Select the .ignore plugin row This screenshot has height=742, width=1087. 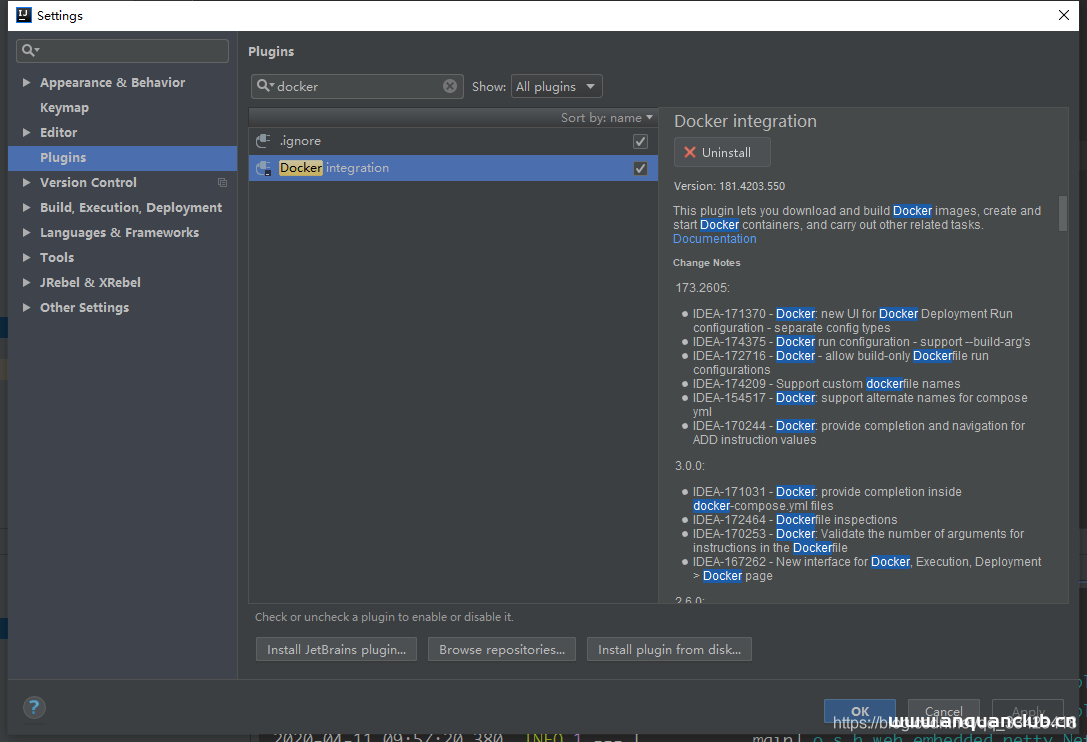point(453,141)
